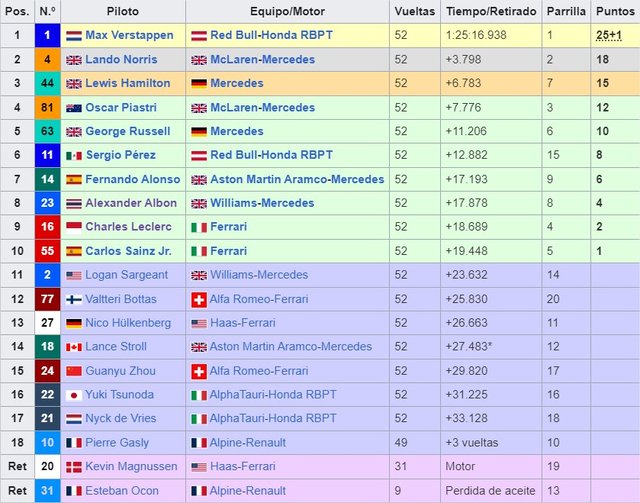This screenshot has width=640, height=503.
Task: Open the Max Verstappen driver link
Action: pyautogui.click(x=129, y=36)
